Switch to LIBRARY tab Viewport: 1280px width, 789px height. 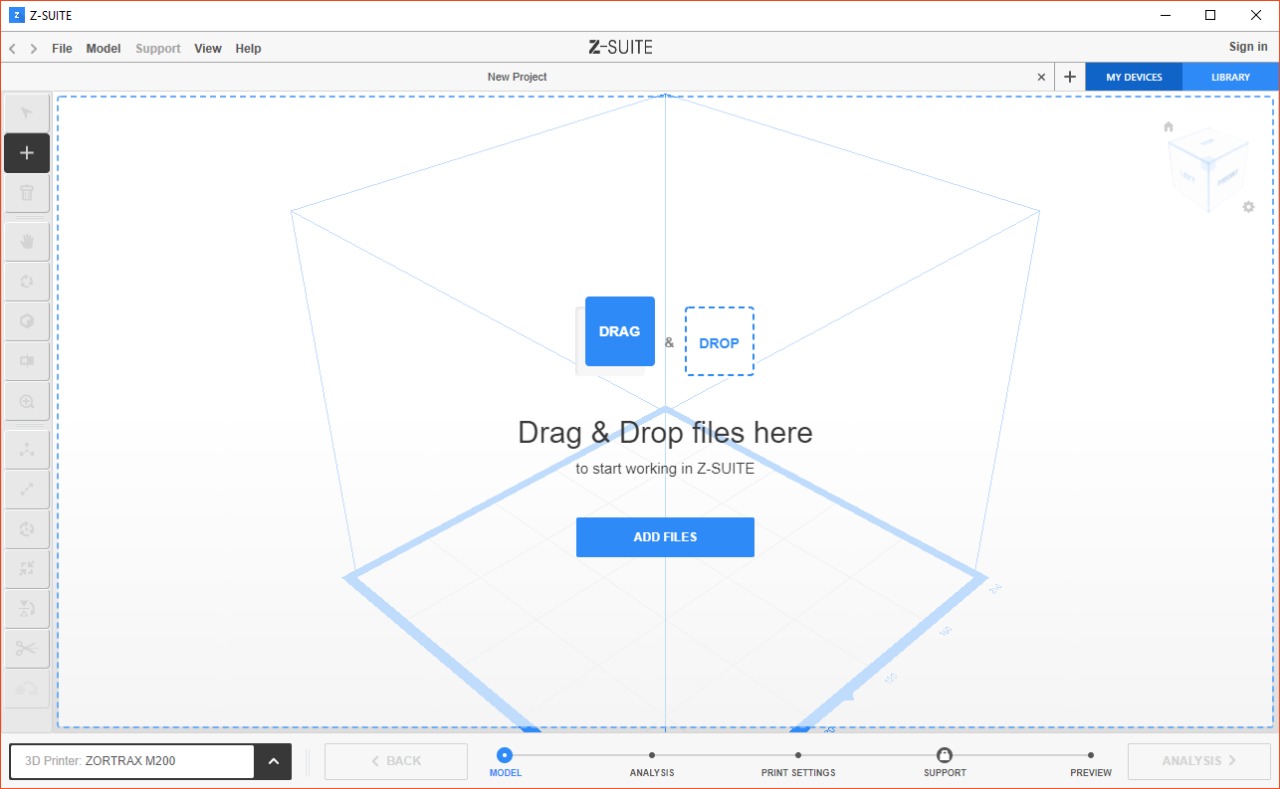pyautogui.click(x=1230, y=77)
